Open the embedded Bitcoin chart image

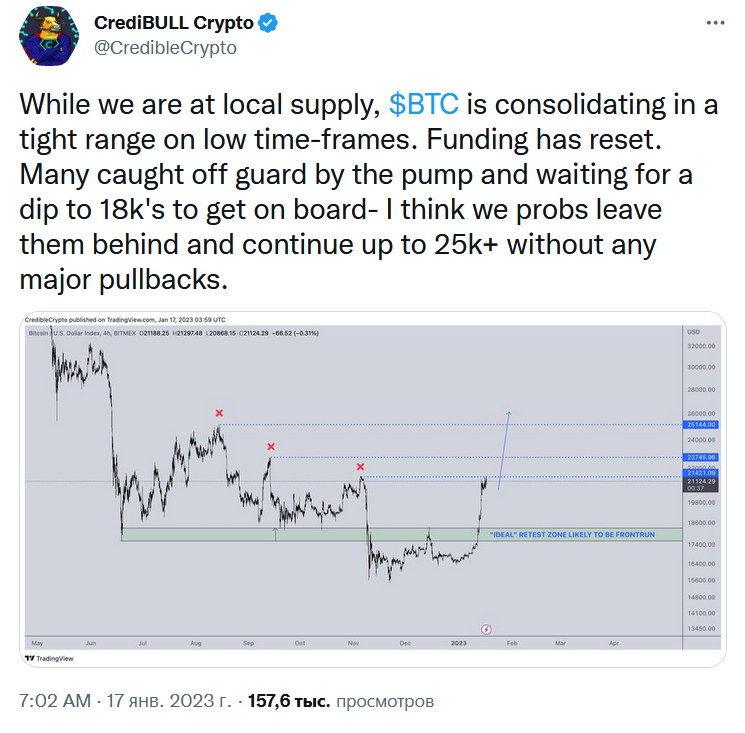click(x=373, y=489)
